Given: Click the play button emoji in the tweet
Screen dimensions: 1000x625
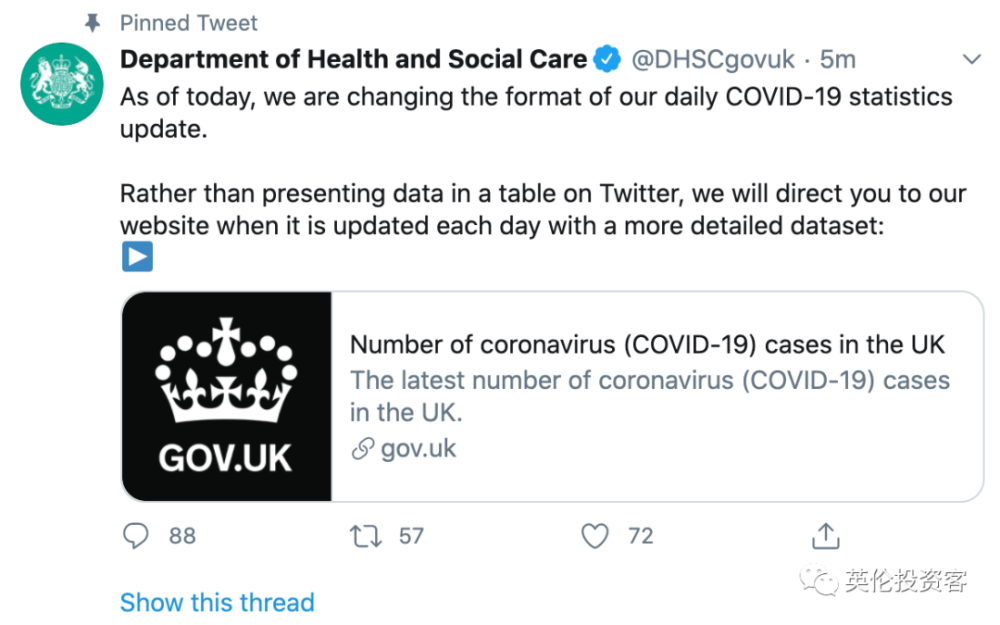Looking at the screenshot, I should click(136, 257).
